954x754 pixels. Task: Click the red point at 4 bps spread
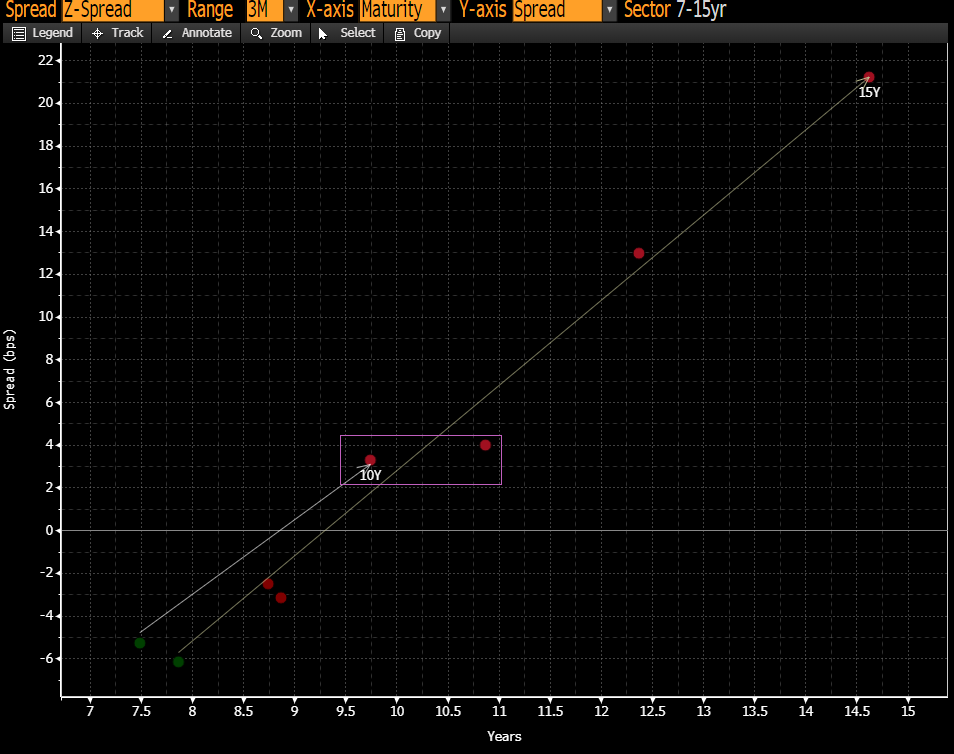click(485, 445)
